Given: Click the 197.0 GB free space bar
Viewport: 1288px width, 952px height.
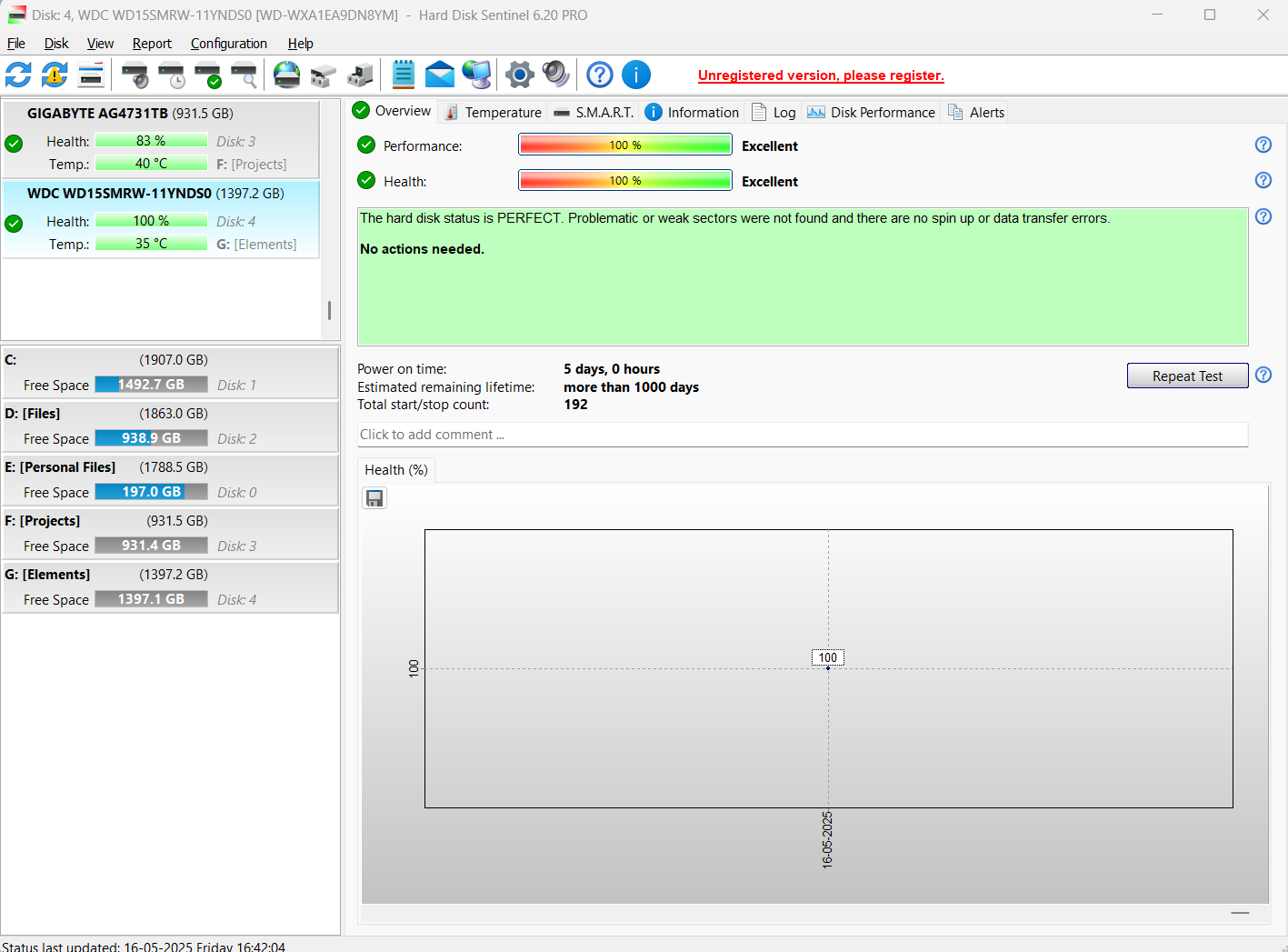Looking at the screenshot, I should (151, 492).
